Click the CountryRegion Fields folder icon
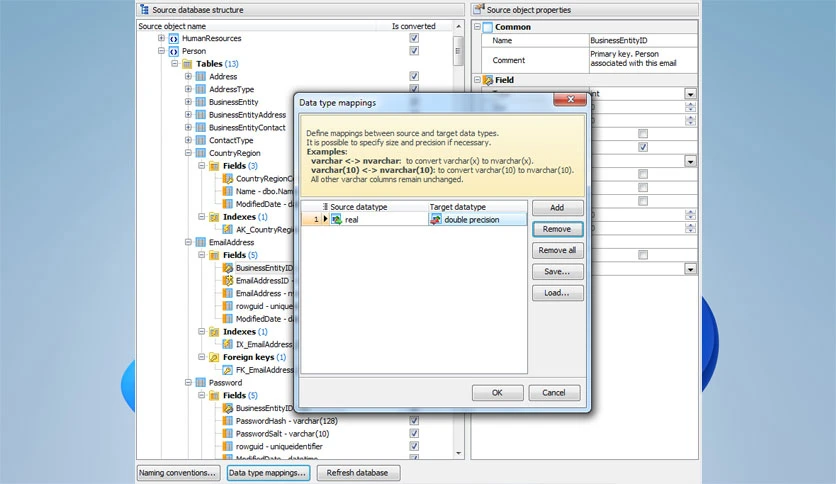This screenshot has width=836, height=484. 214,166
